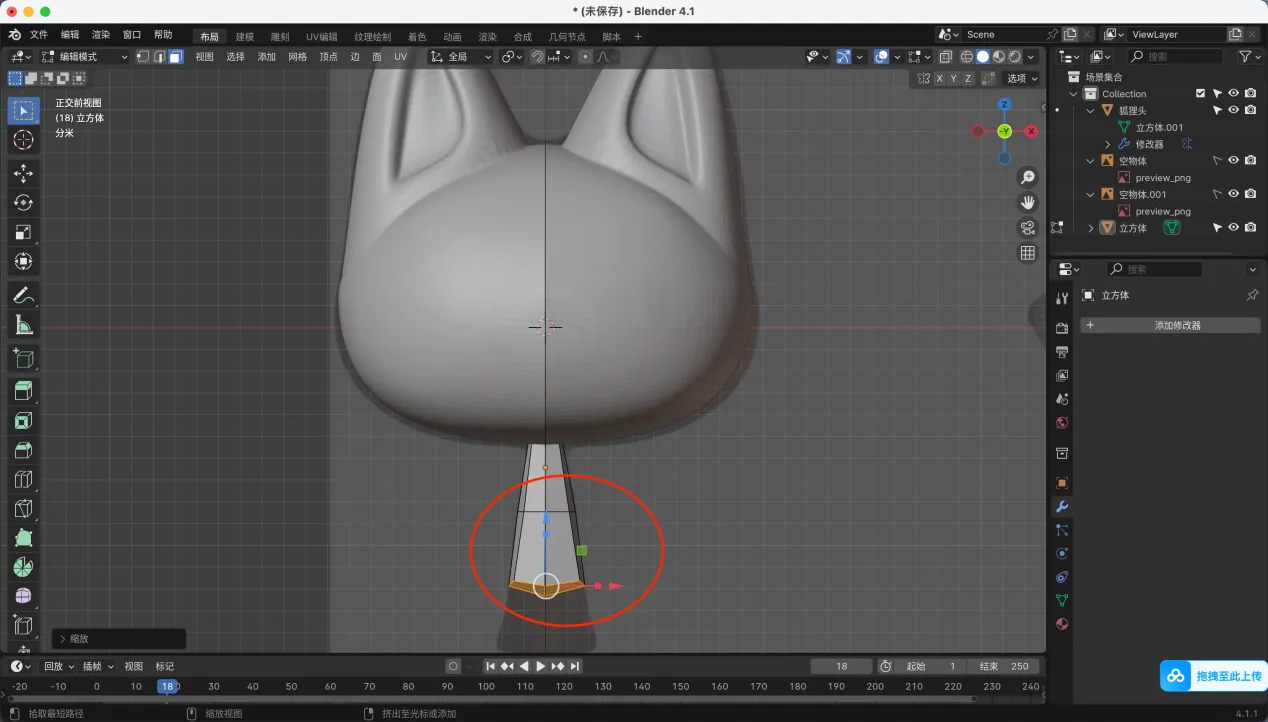Switch to face select mode

tap(175, 57)
